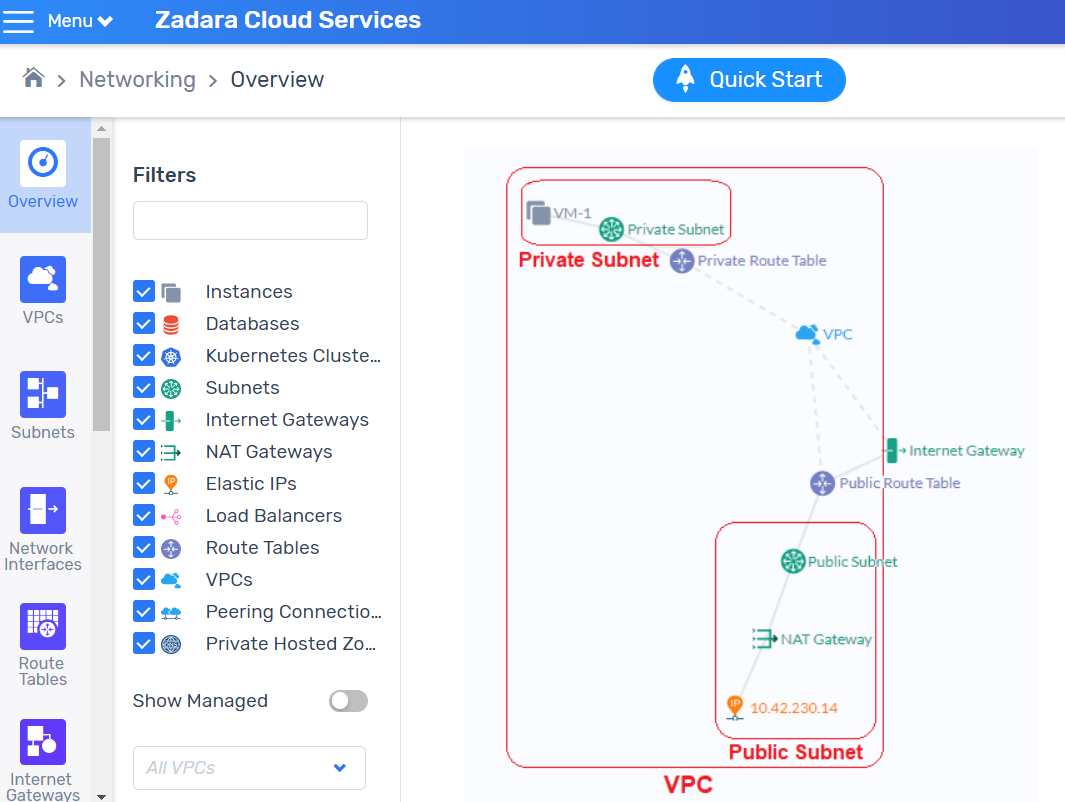Select the Public Route Table node
1065x802 pixels.
pos(823,484)
